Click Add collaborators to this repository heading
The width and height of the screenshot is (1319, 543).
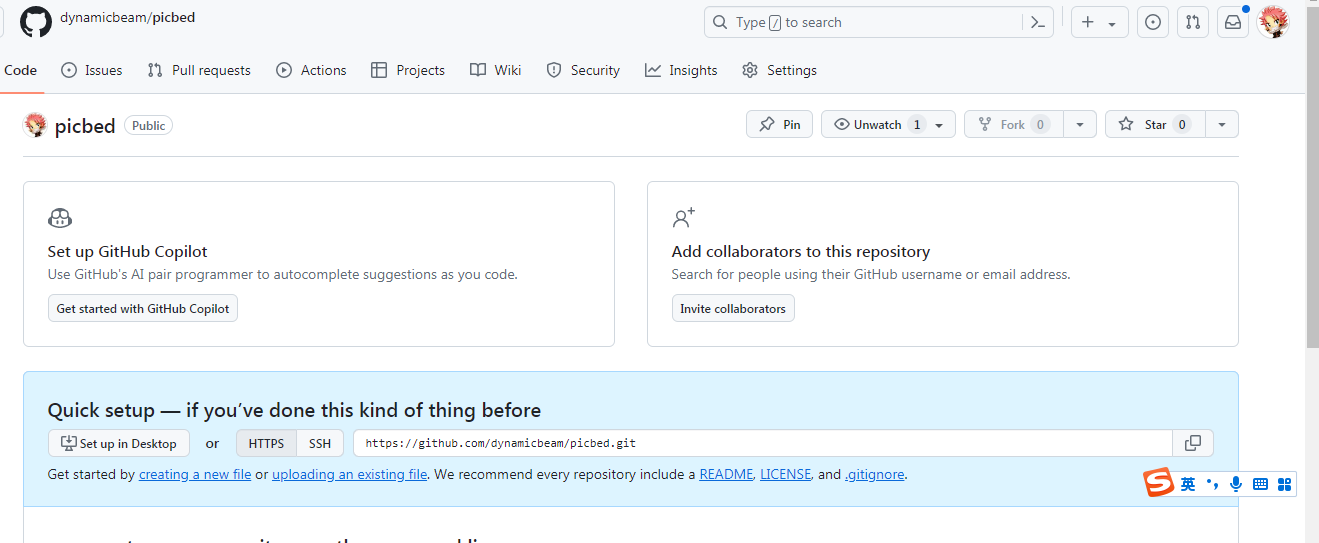[801, 251]
